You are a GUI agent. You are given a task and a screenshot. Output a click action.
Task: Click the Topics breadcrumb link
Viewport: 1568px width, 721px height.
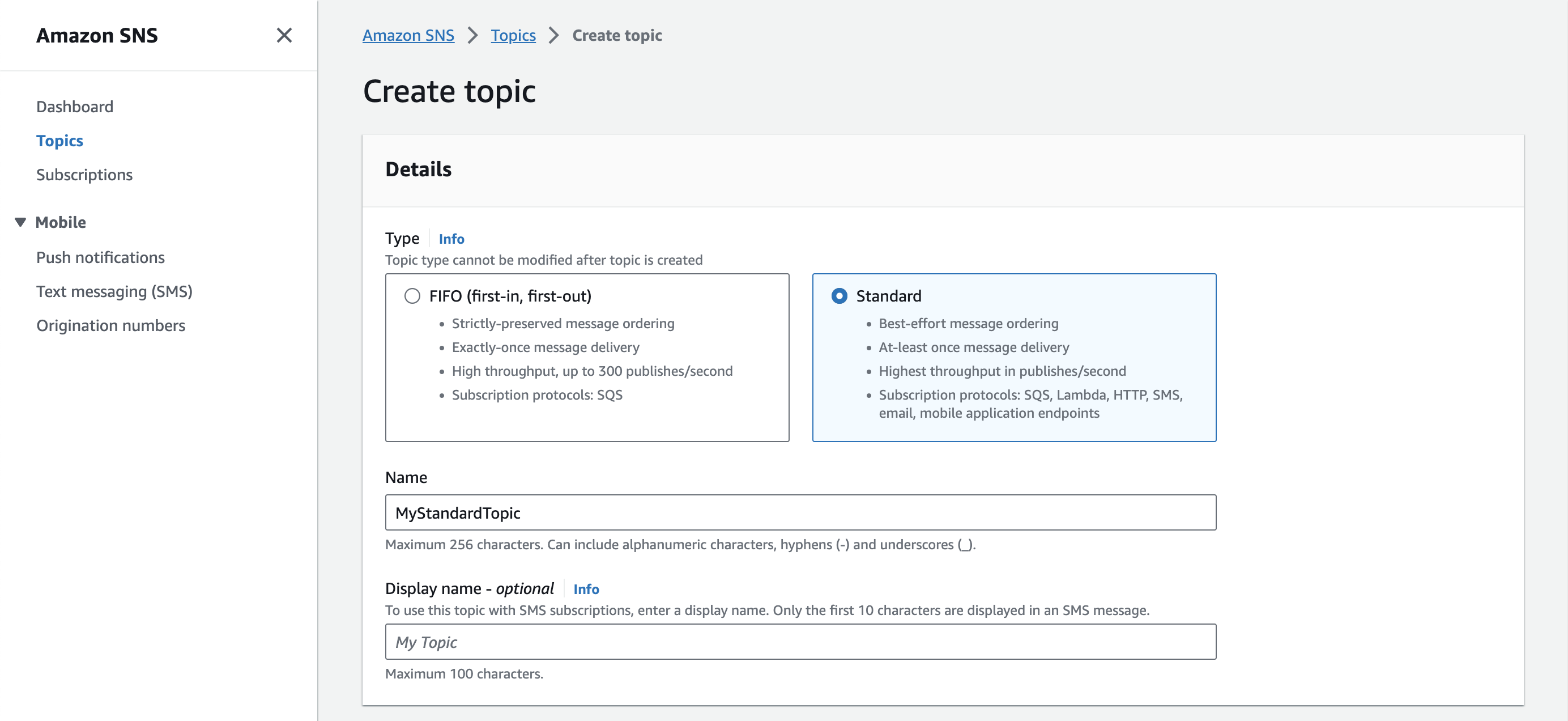pos(513,35)
